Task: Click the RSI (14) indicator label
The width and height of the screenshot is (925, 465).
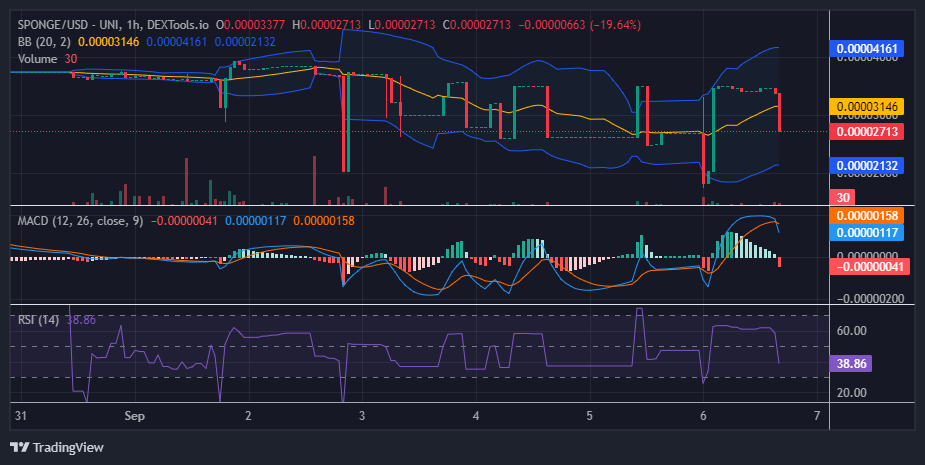Action: tap(38, 320)
